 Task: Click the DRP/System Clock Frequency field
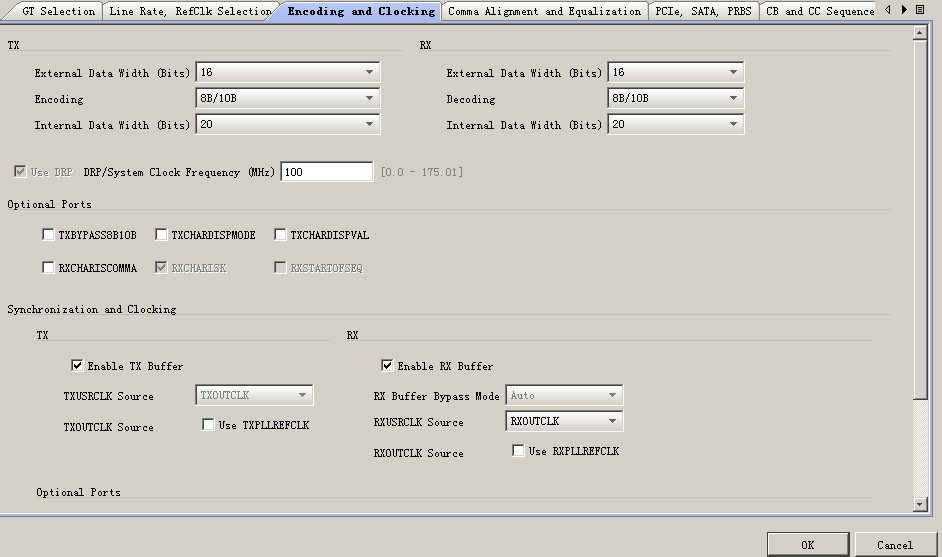(326, 172)
